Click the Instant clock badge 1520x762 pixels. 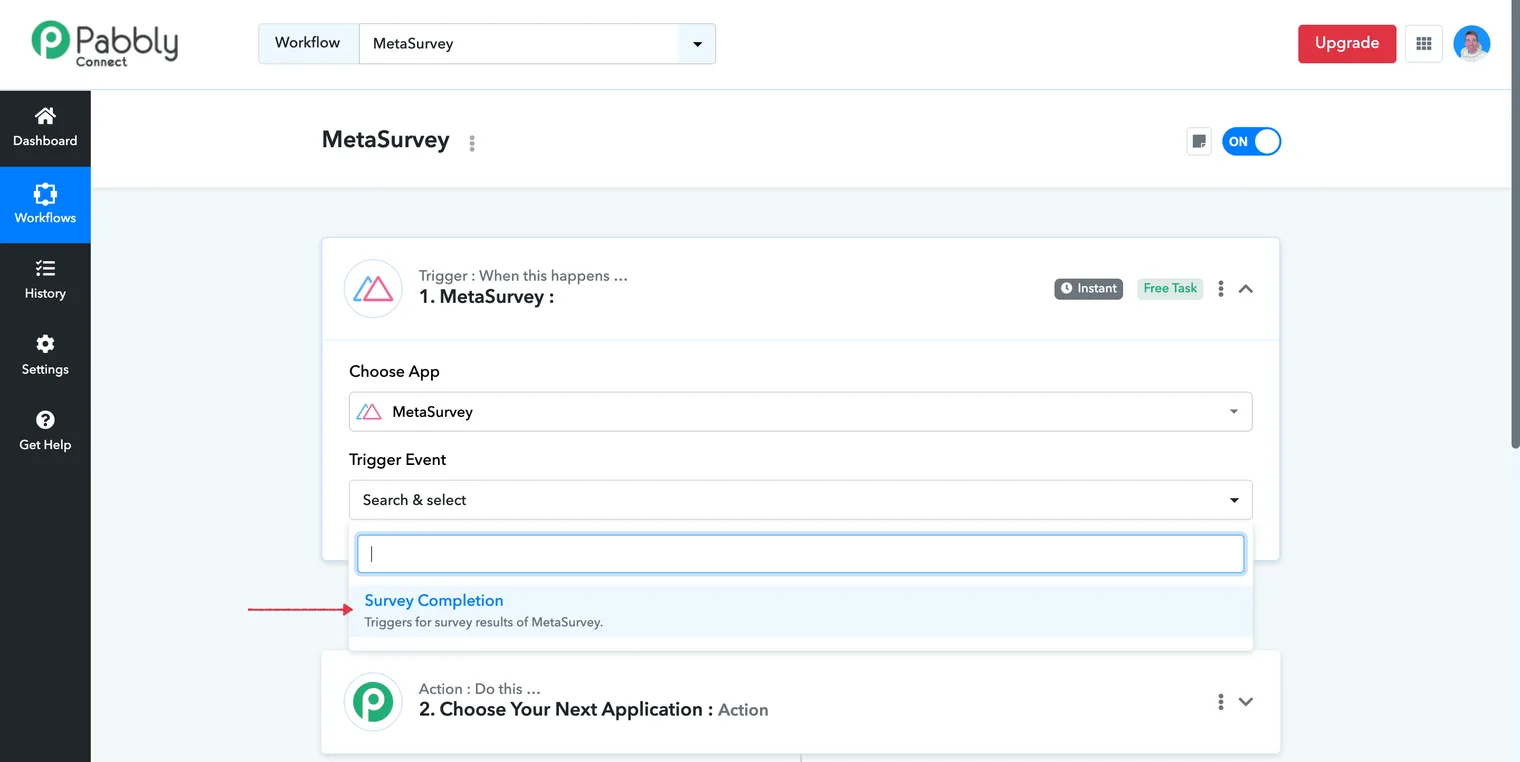1089,288
